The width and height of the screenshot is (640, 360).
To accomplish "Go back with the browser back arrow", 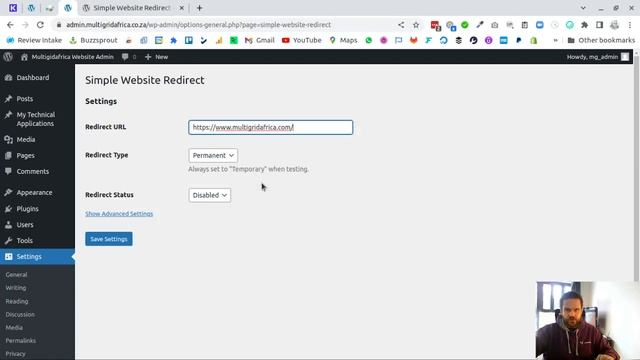I will (10, 25).
